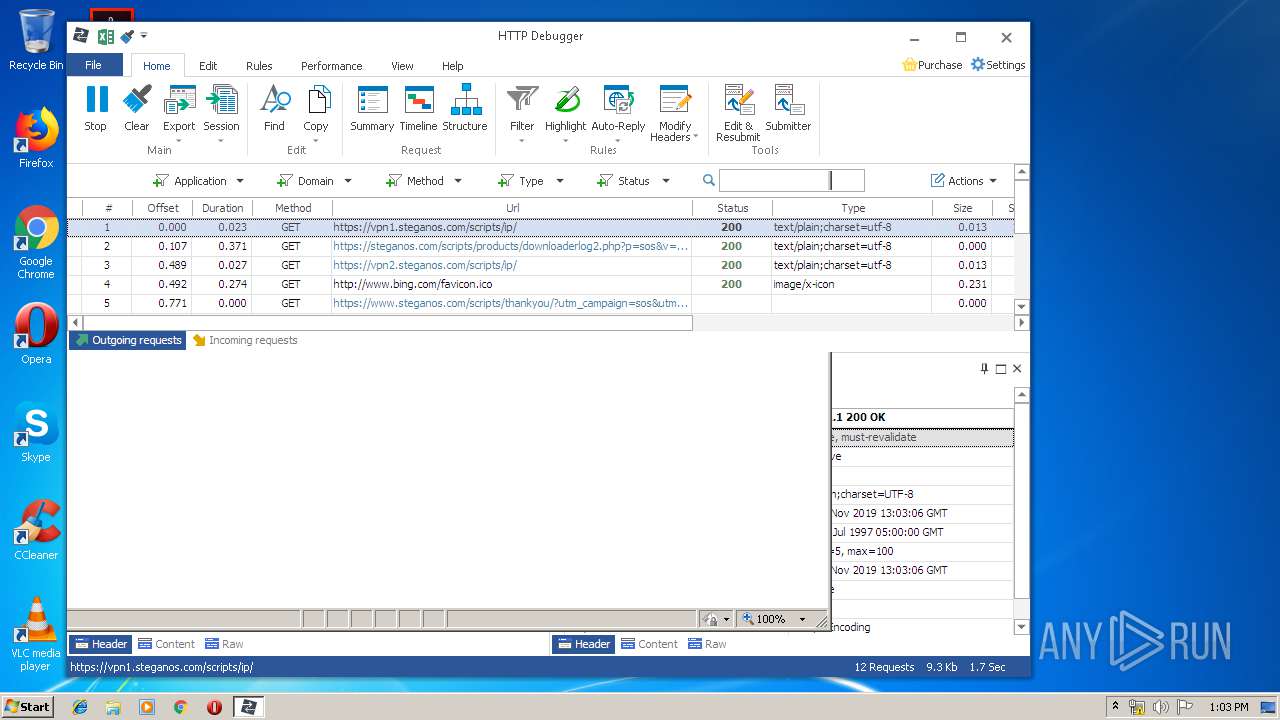Screen dimensions: 1280x720
Task: Pin the response details panel
Action: 984,369
